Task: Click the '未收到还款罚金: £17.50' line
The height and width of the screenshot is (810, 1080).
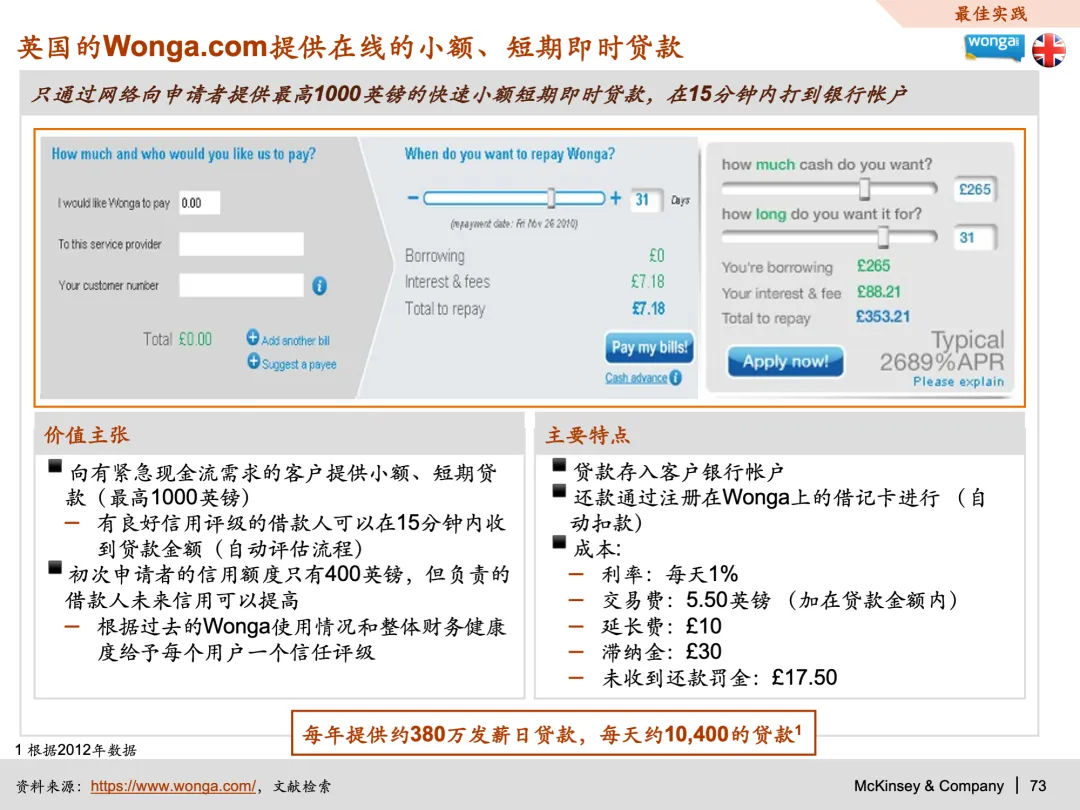Action: [719, 678]
